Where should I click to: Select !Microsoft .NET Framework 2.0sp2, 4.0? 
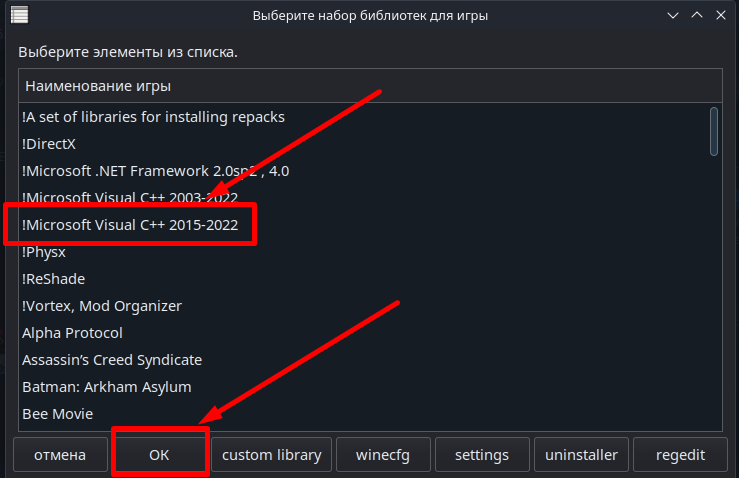(x=155, y=171)
